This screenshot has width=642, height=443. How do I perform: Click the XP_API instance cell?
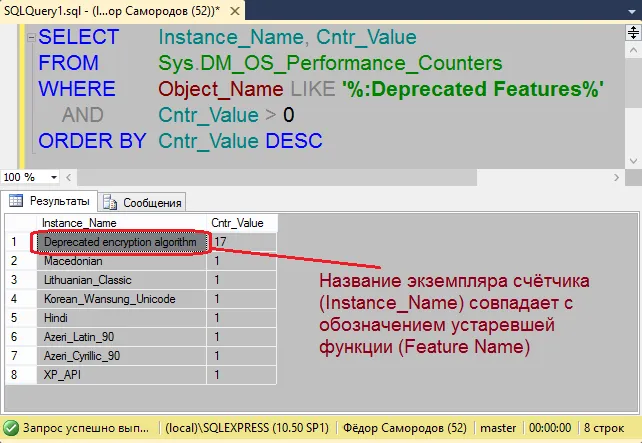point(62,374)
